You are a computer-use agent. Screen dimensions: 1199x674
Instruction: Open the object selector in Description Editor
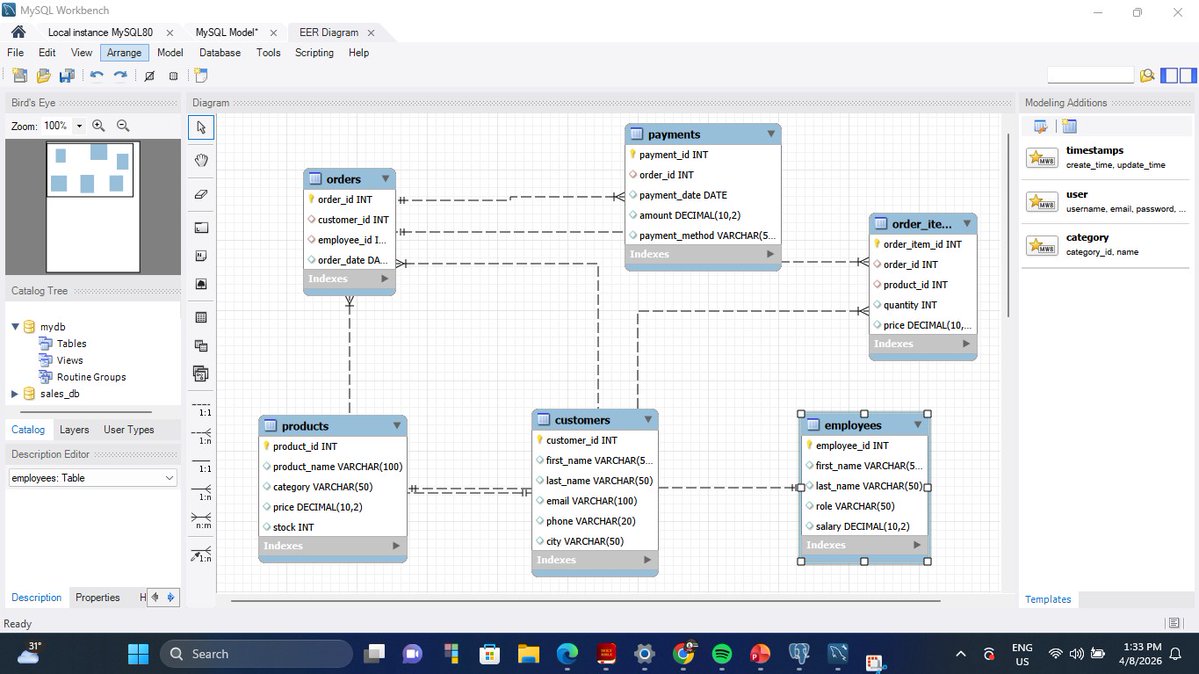coord(168,477)
